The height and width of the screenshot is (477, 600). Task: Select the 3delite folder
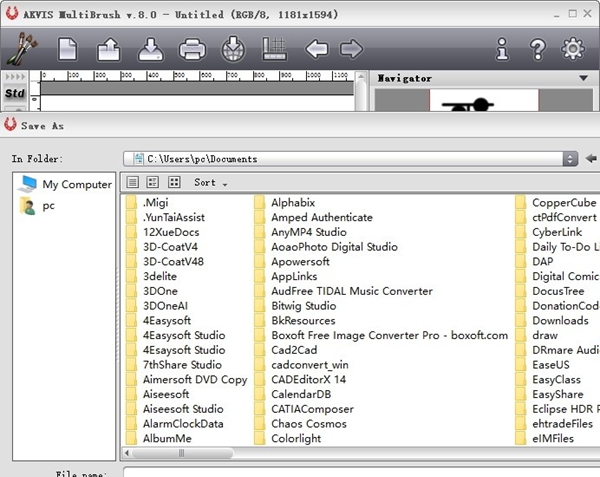(152, 276)
